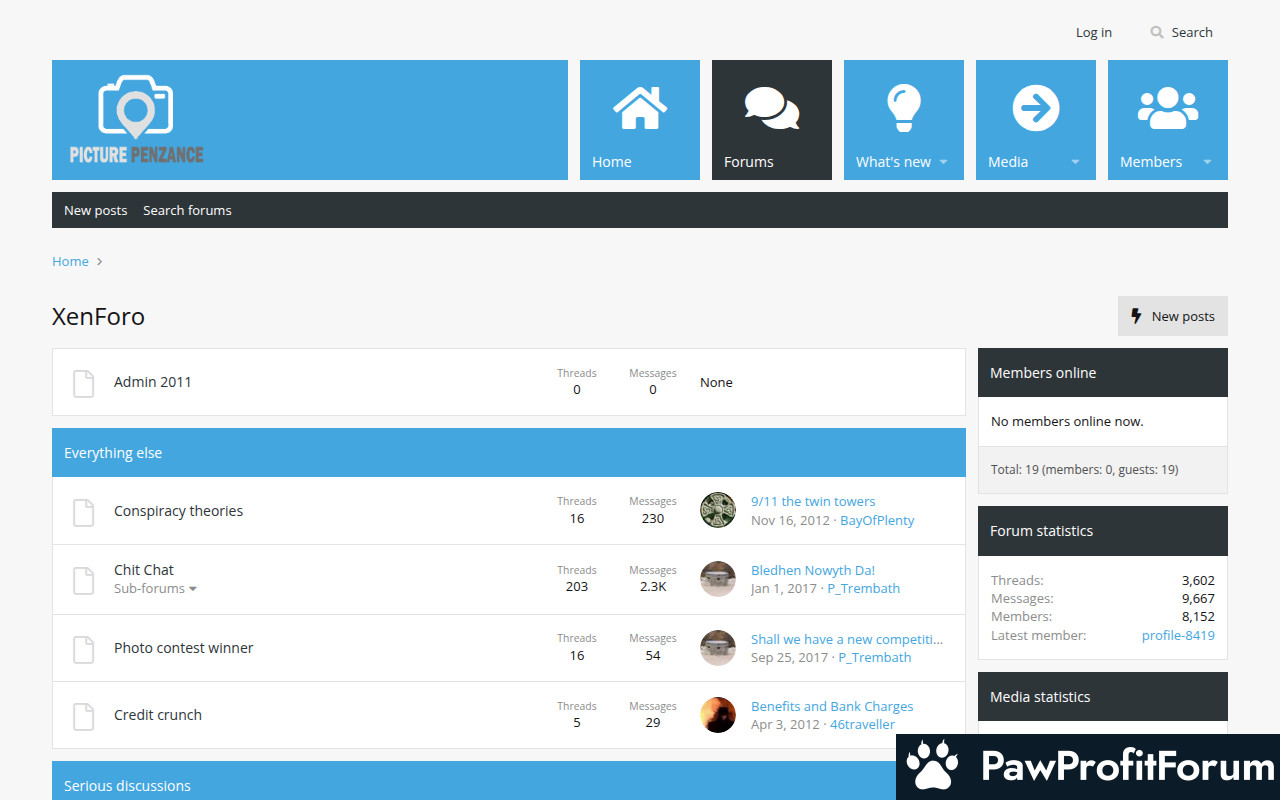Click the PawProfitForum paw print logo

(932, 767)
